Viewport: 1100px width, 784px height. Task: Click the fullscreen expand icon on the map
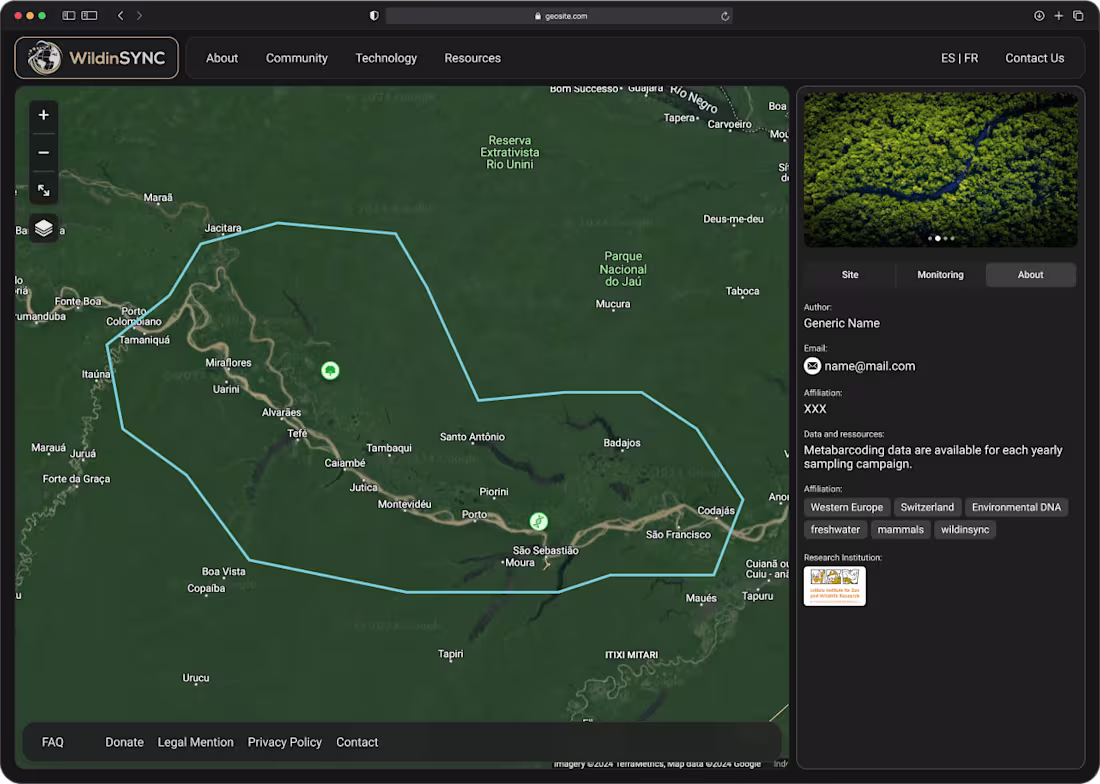pyautogui.click(x=43, y=190)
